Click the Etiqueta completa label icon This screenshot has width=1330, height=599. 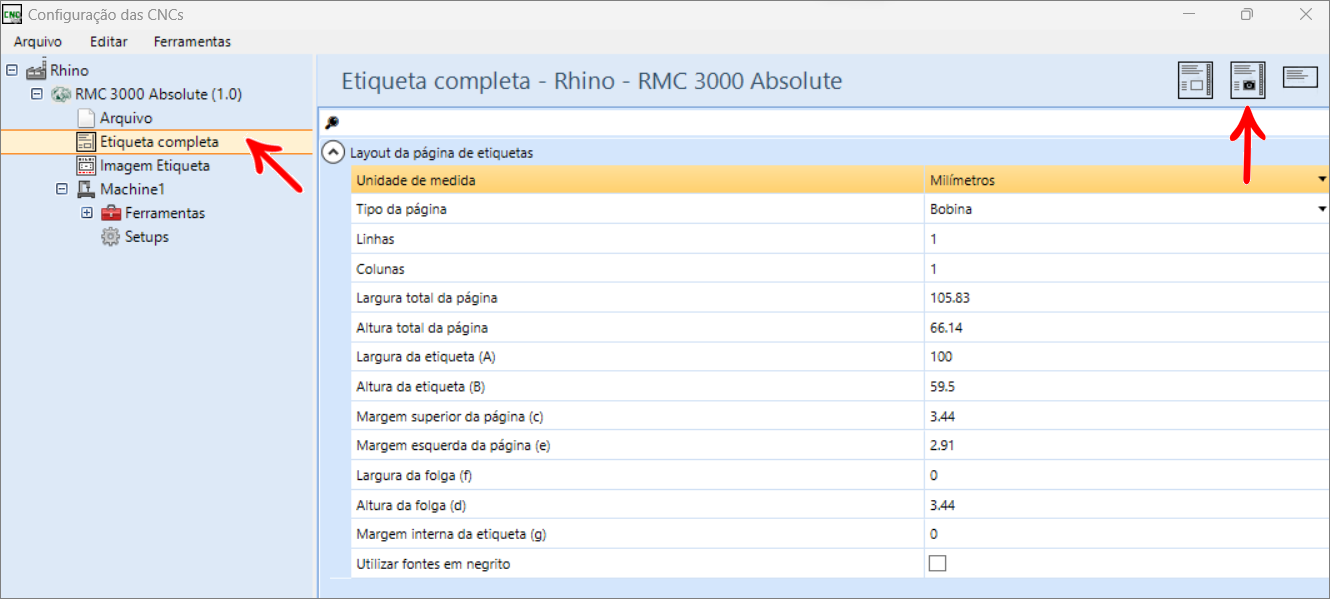click(x=86, y=142)
